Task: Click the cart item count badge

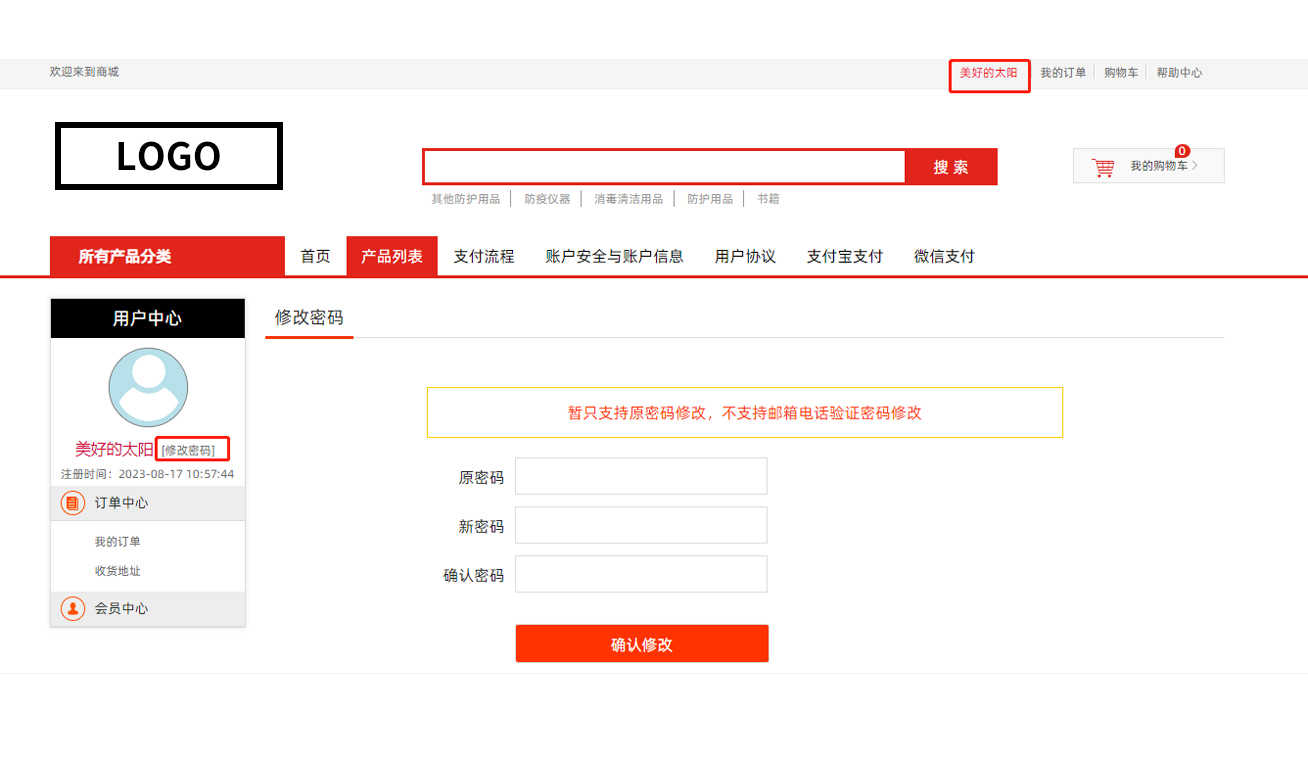Action: (x=1182, y=151)
